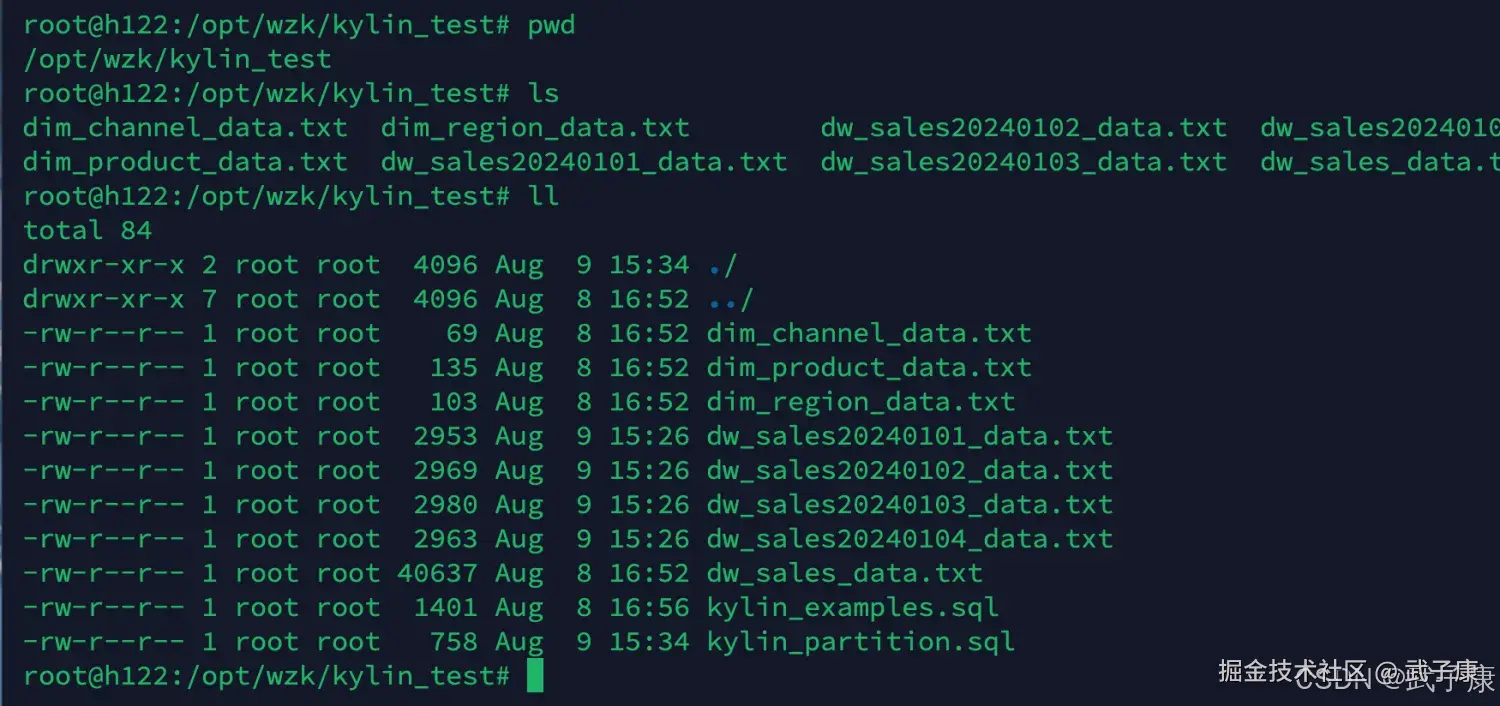Click dw_sales20240102_data.txt in the long listing
The width and height of the screenshot is (1500, 706).
click(909, 470)
